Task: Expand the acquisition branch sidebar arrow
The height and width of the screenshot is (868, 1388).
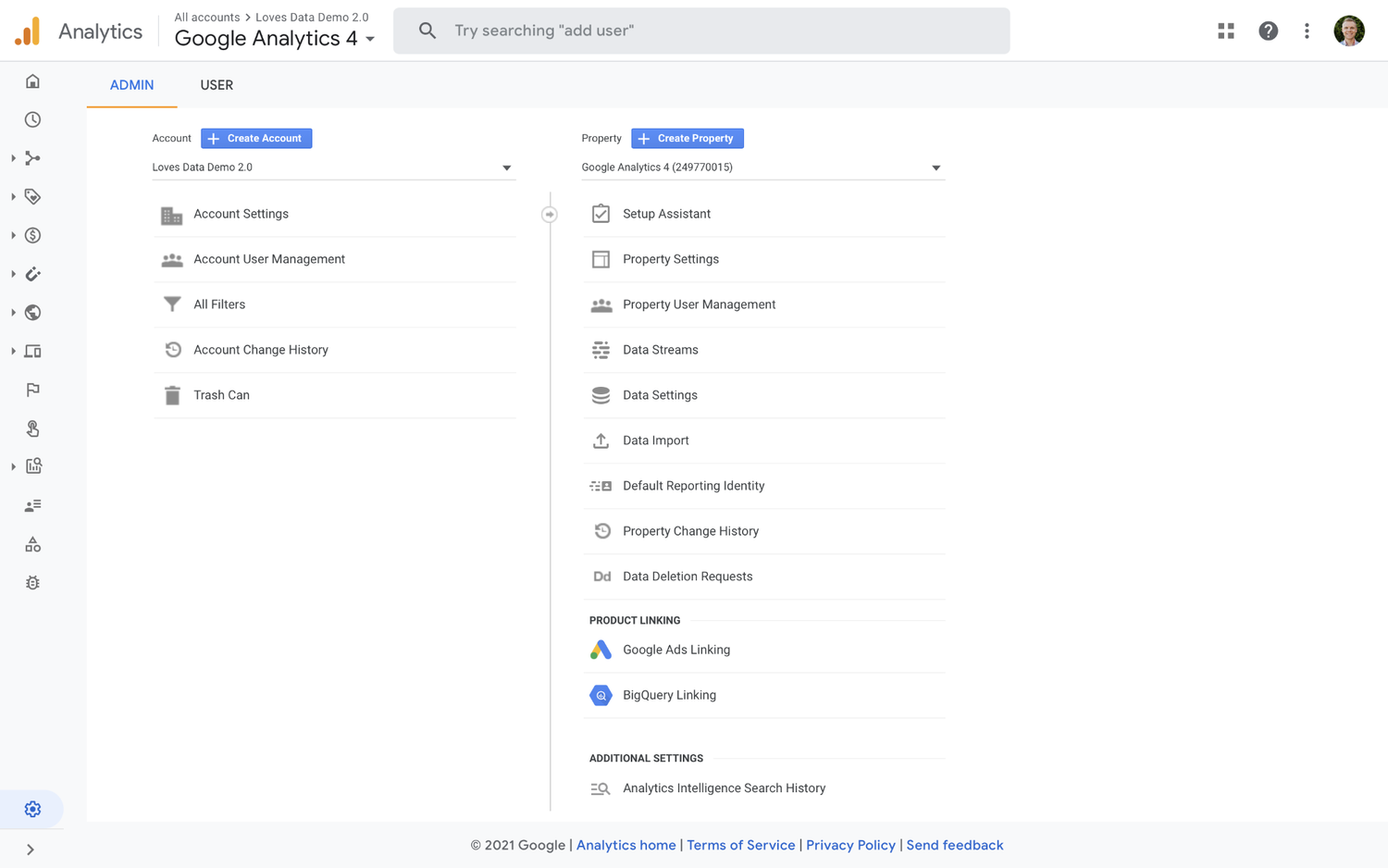Action: click(13, 158)
